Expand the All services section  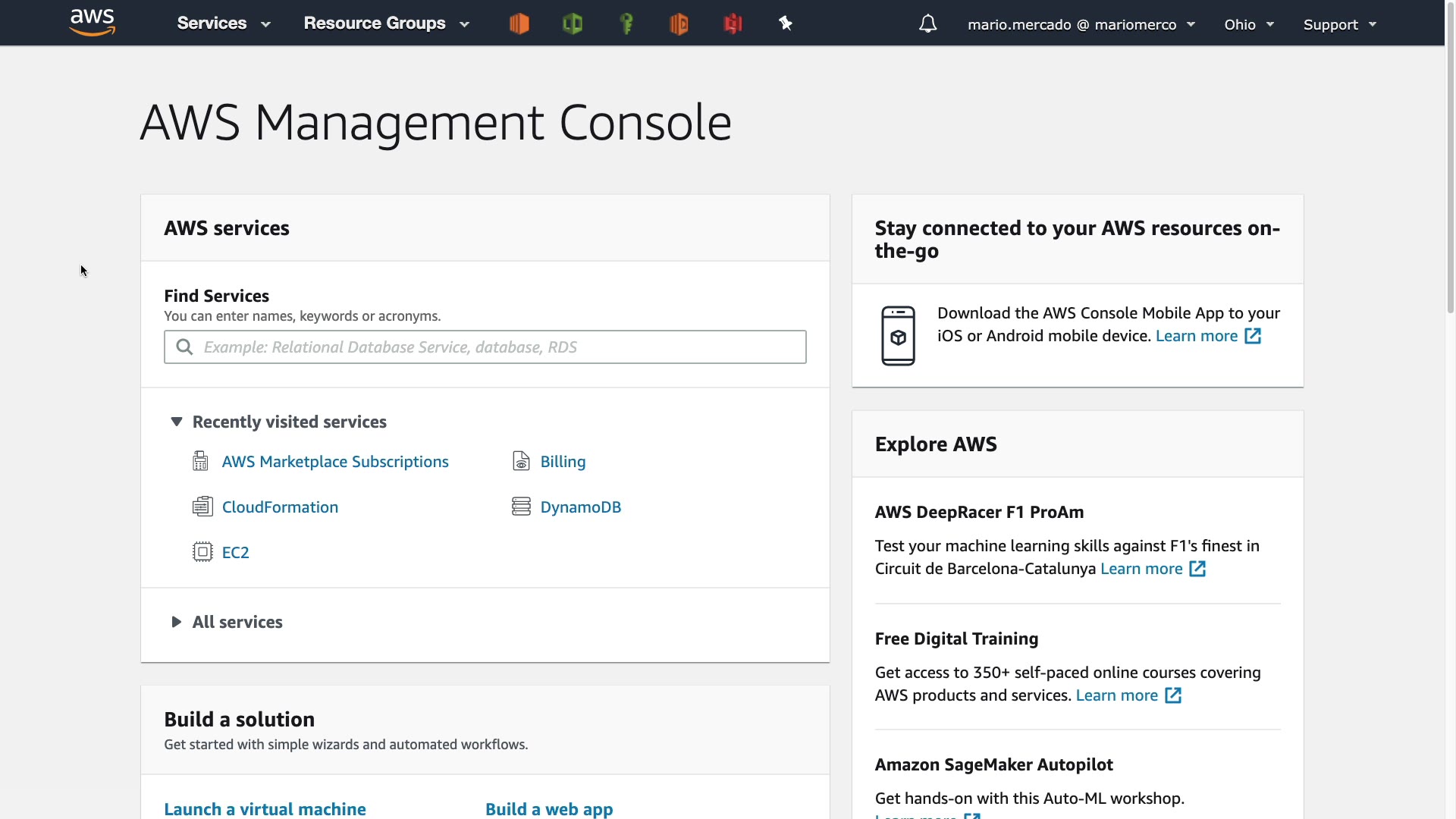point(177,622)
